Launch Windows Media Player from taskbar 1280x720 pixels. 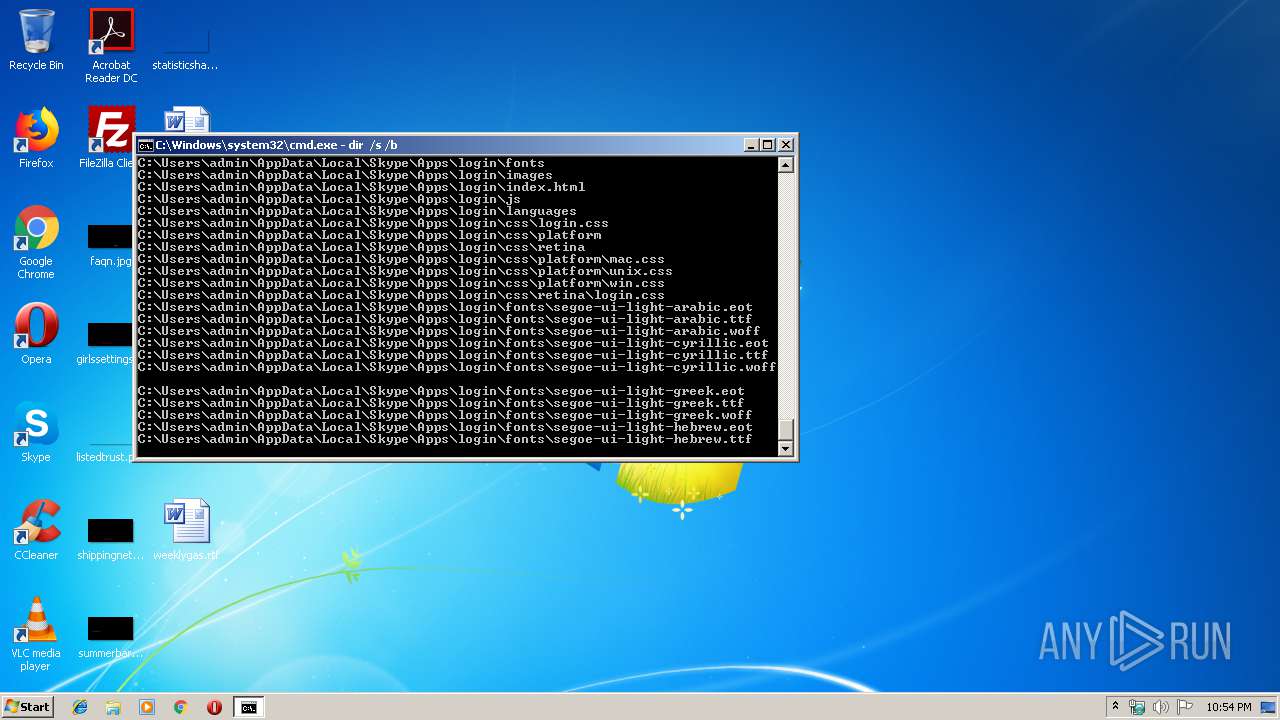(x=147, y=707)
